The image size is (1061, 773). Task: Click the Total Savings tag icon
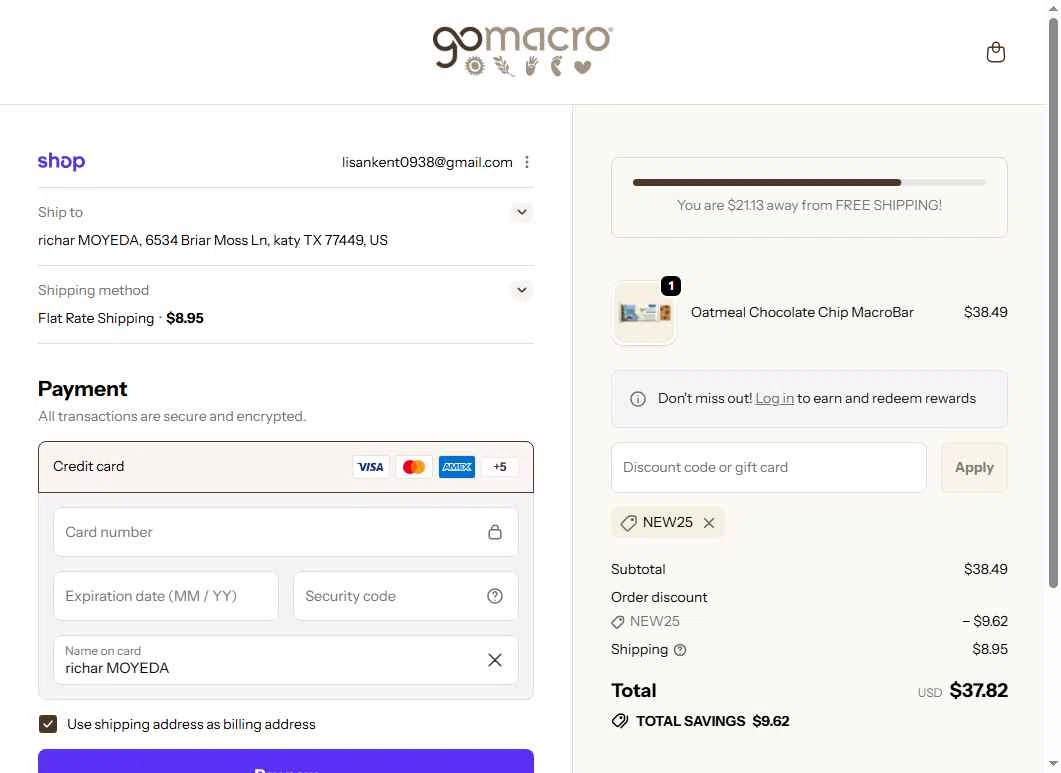coord(620,721)
